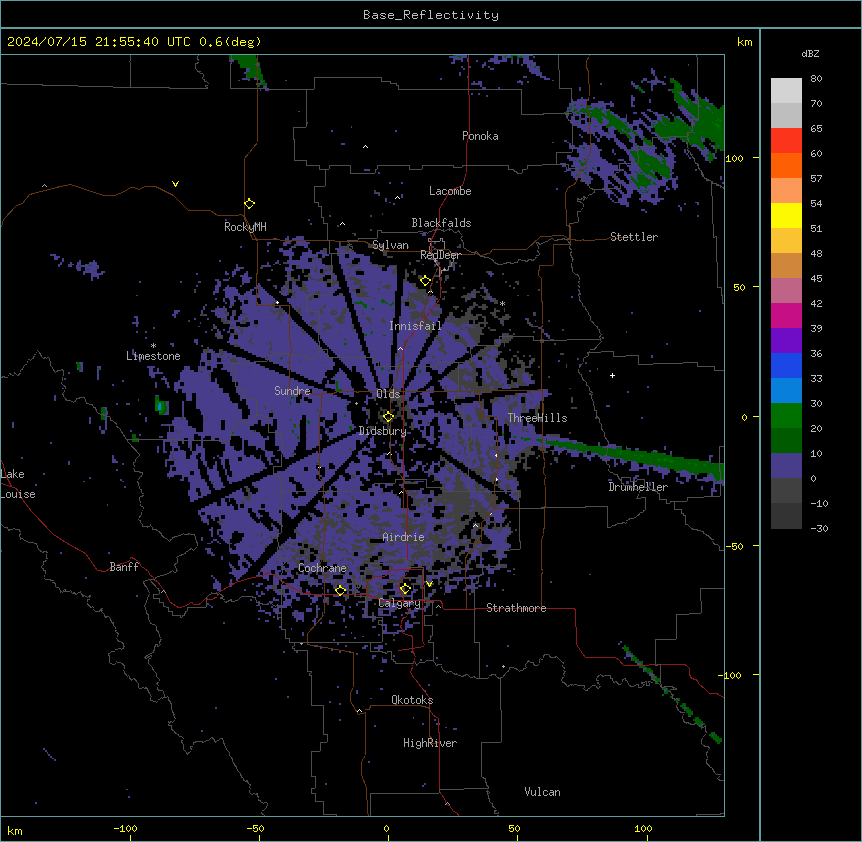Image resolution: width=862 pixels, height=842 pixels.
Task: Click the RockyMH label
Action: [245, 226]
